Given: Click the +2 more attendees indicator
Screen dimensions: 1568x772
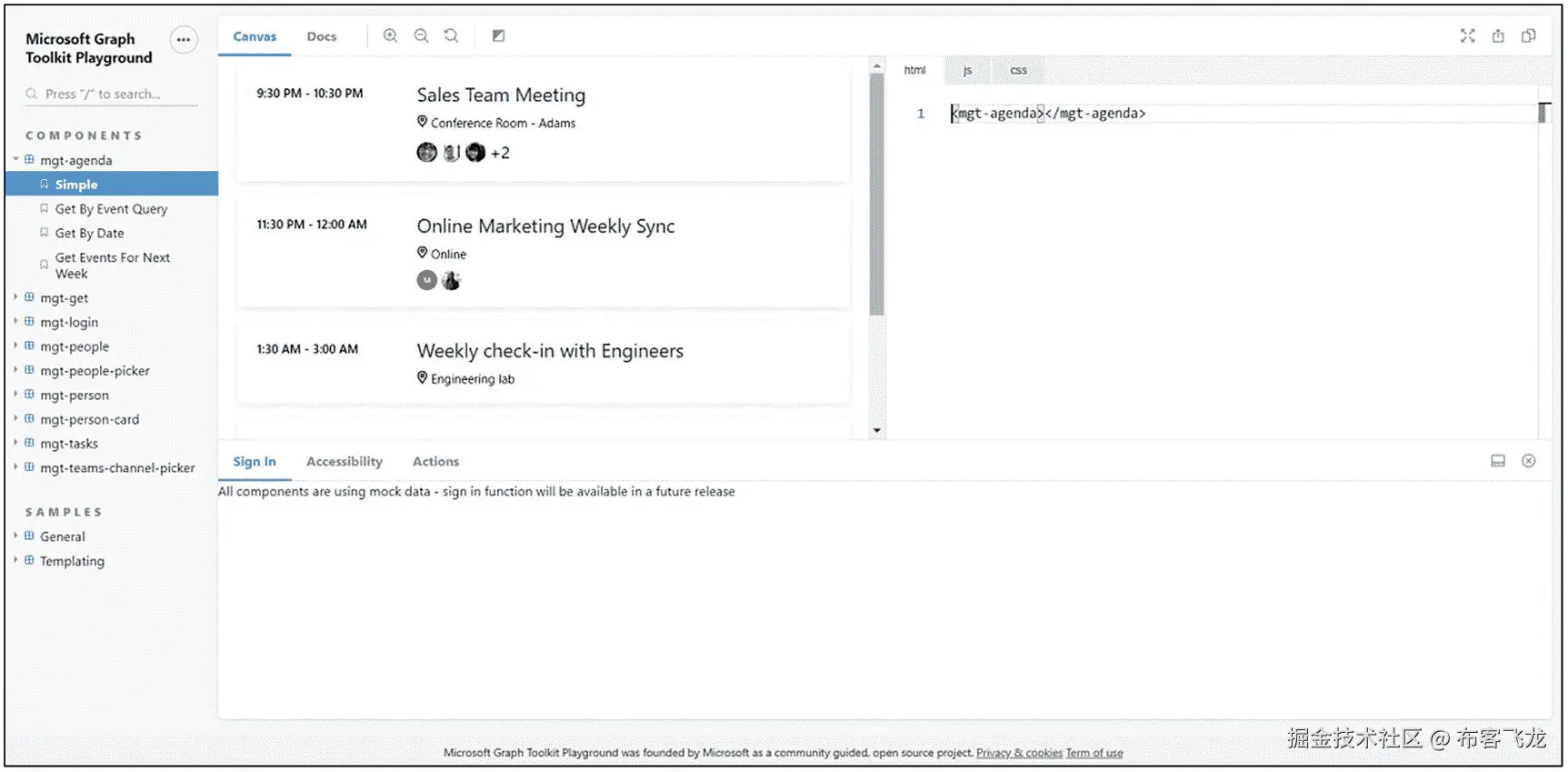Looking at the screenshot, I should (x=501, y=154).
